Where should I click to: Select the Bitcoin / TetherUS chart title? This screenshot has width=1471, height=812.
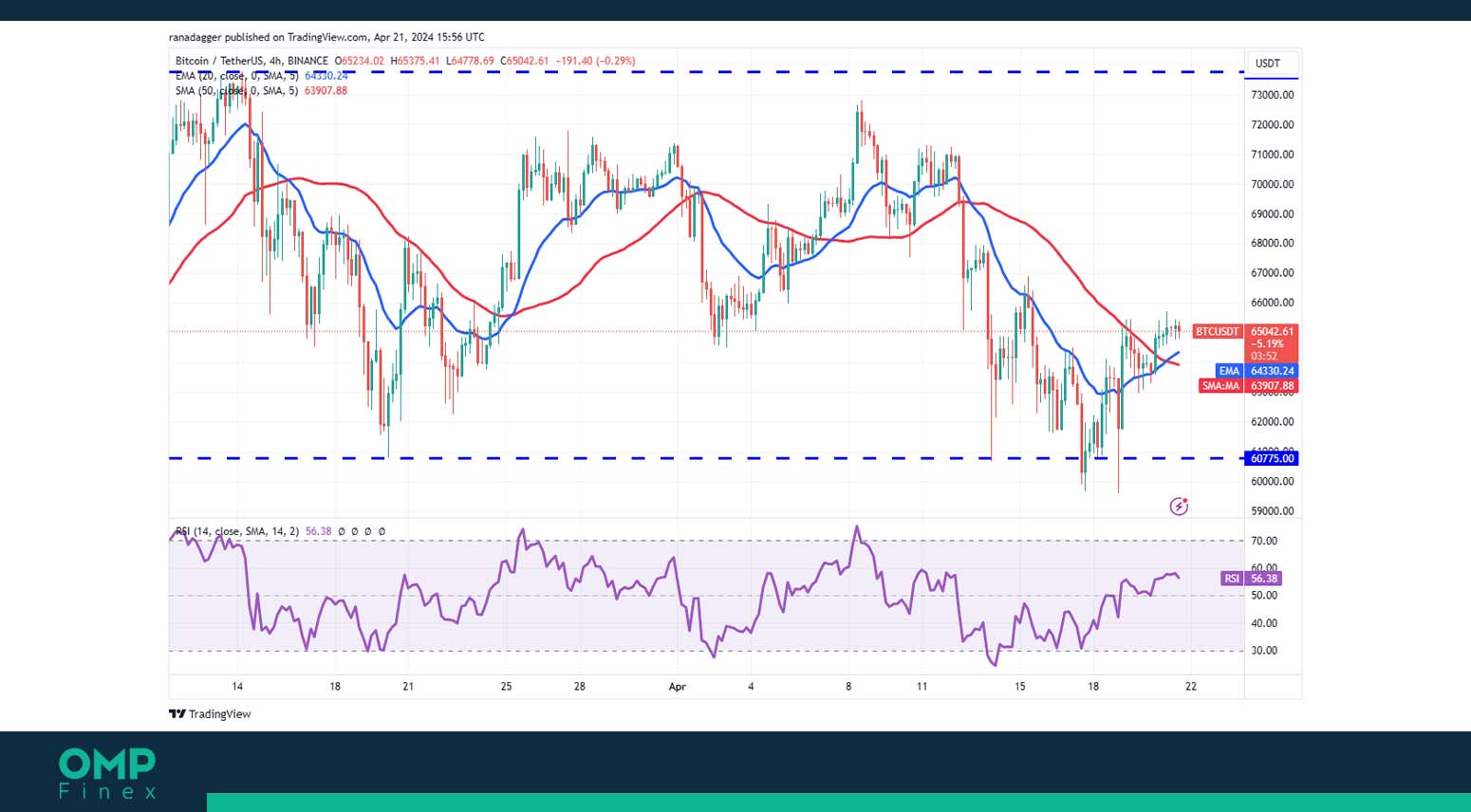click(251, 61)
